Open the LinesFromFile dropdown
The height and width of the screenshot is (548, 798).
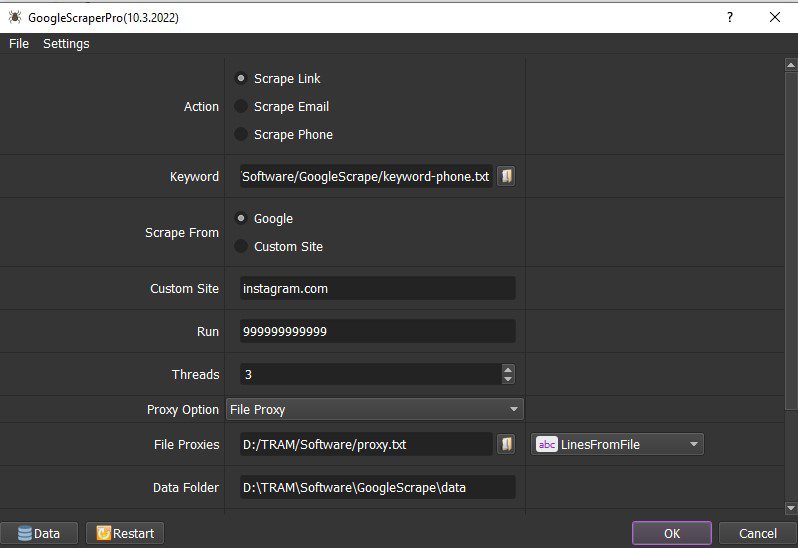pos(617,444)
